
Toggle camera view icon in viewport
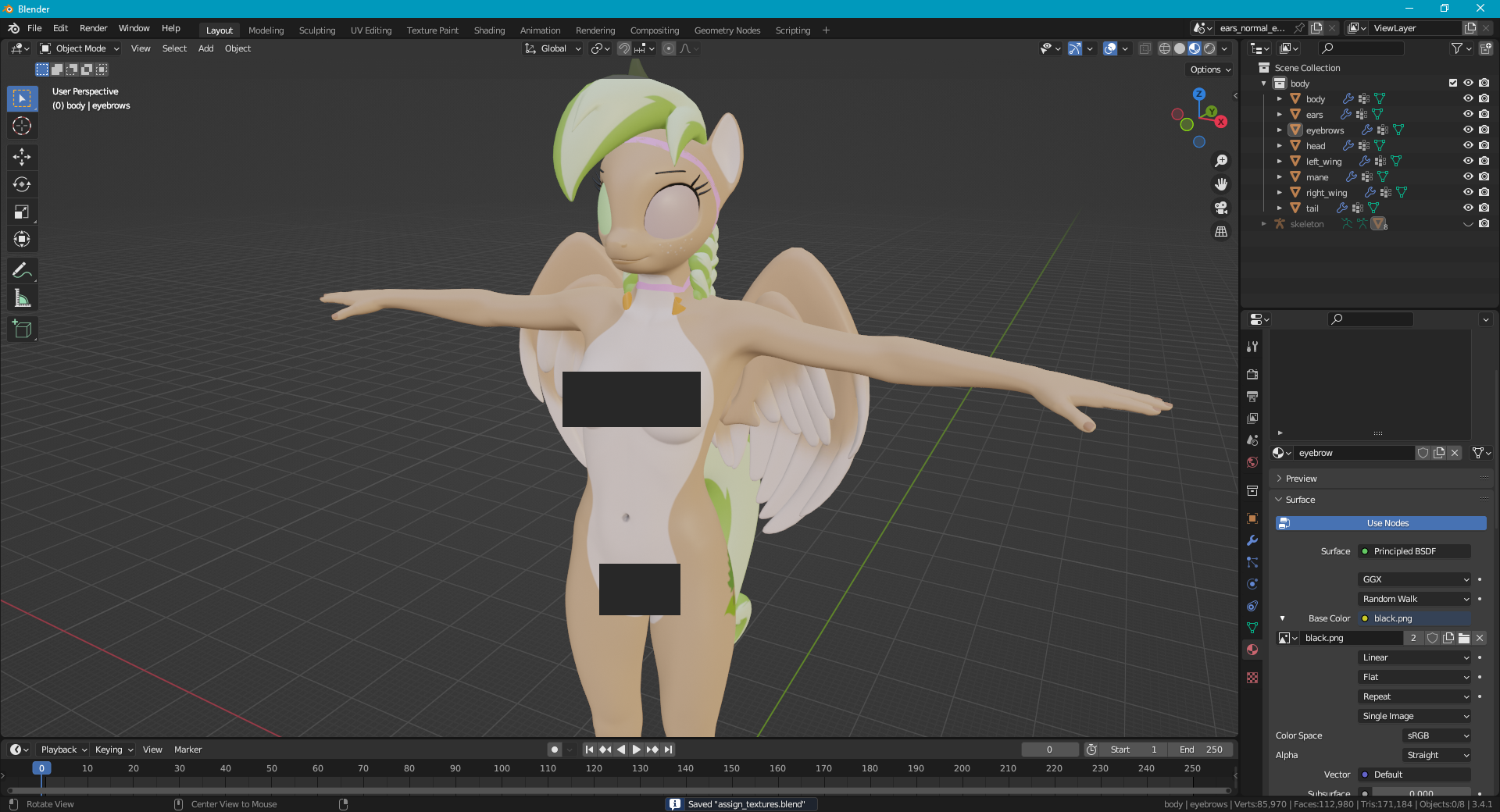(1221, 208)
